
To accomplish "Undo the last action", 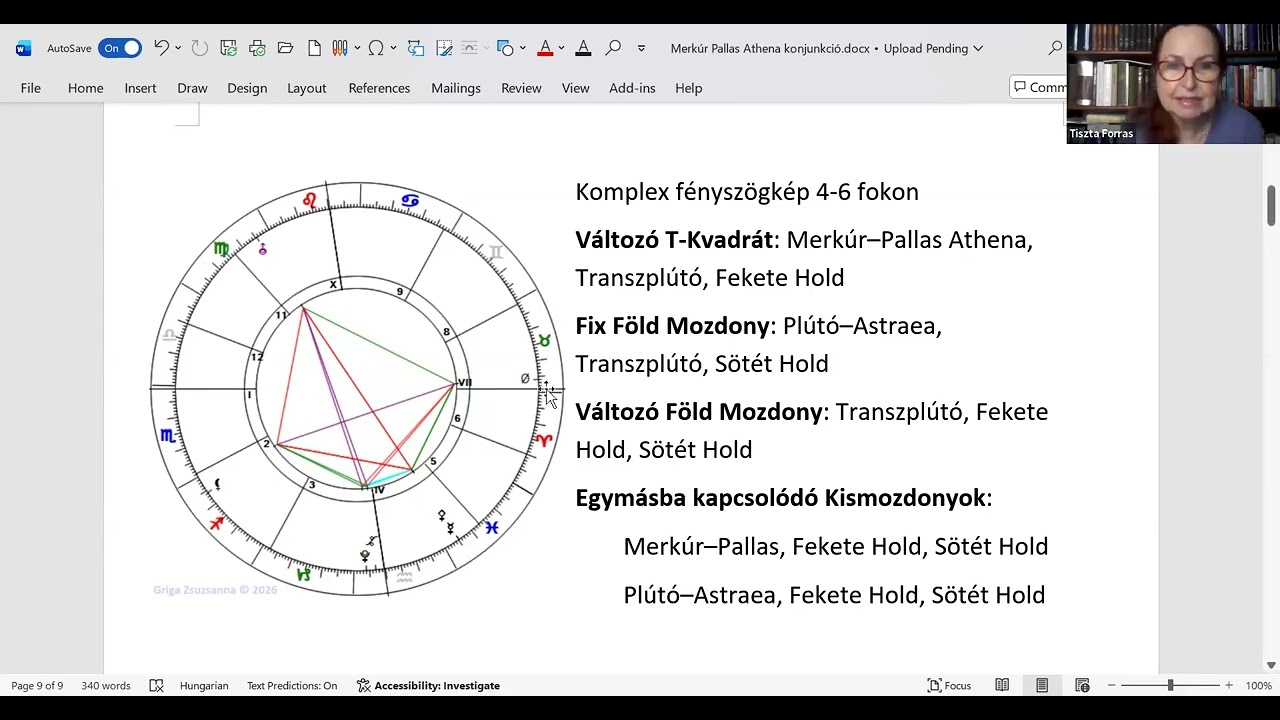I will [162, 48].
